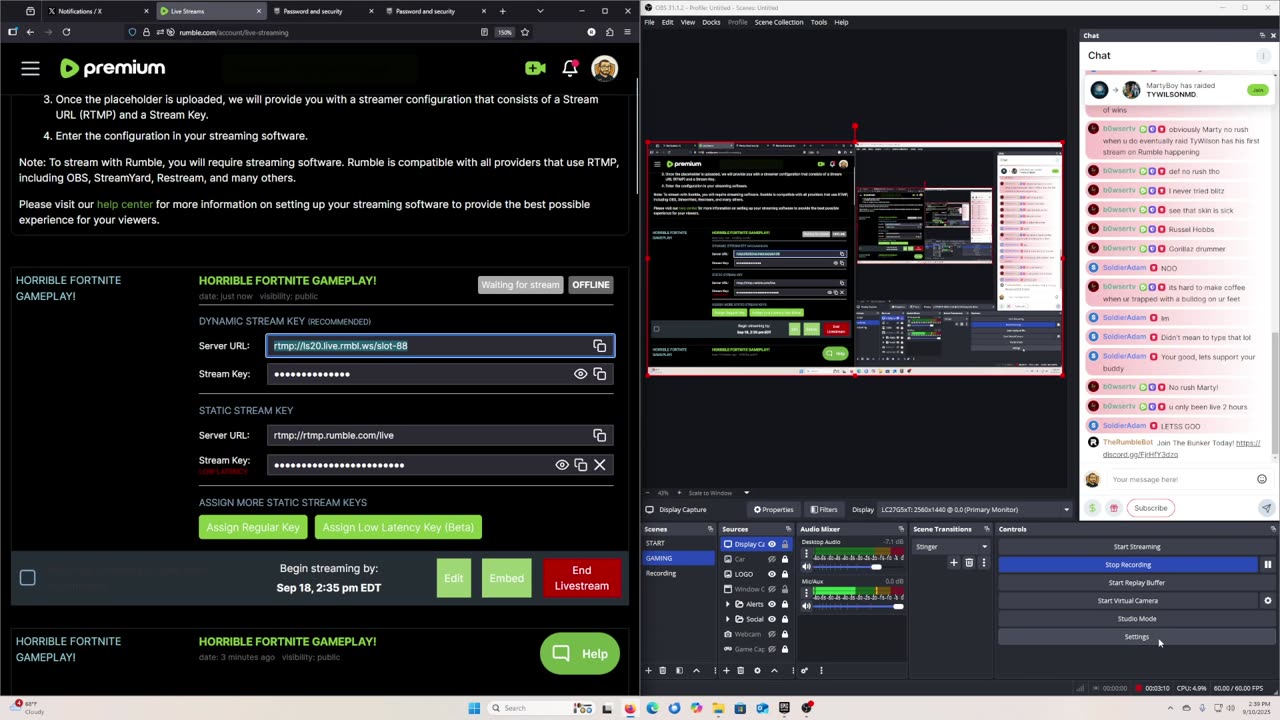The image size is (1280, 720).
Task: Copy the dynamic Server URL
Action: pos(600,346)
